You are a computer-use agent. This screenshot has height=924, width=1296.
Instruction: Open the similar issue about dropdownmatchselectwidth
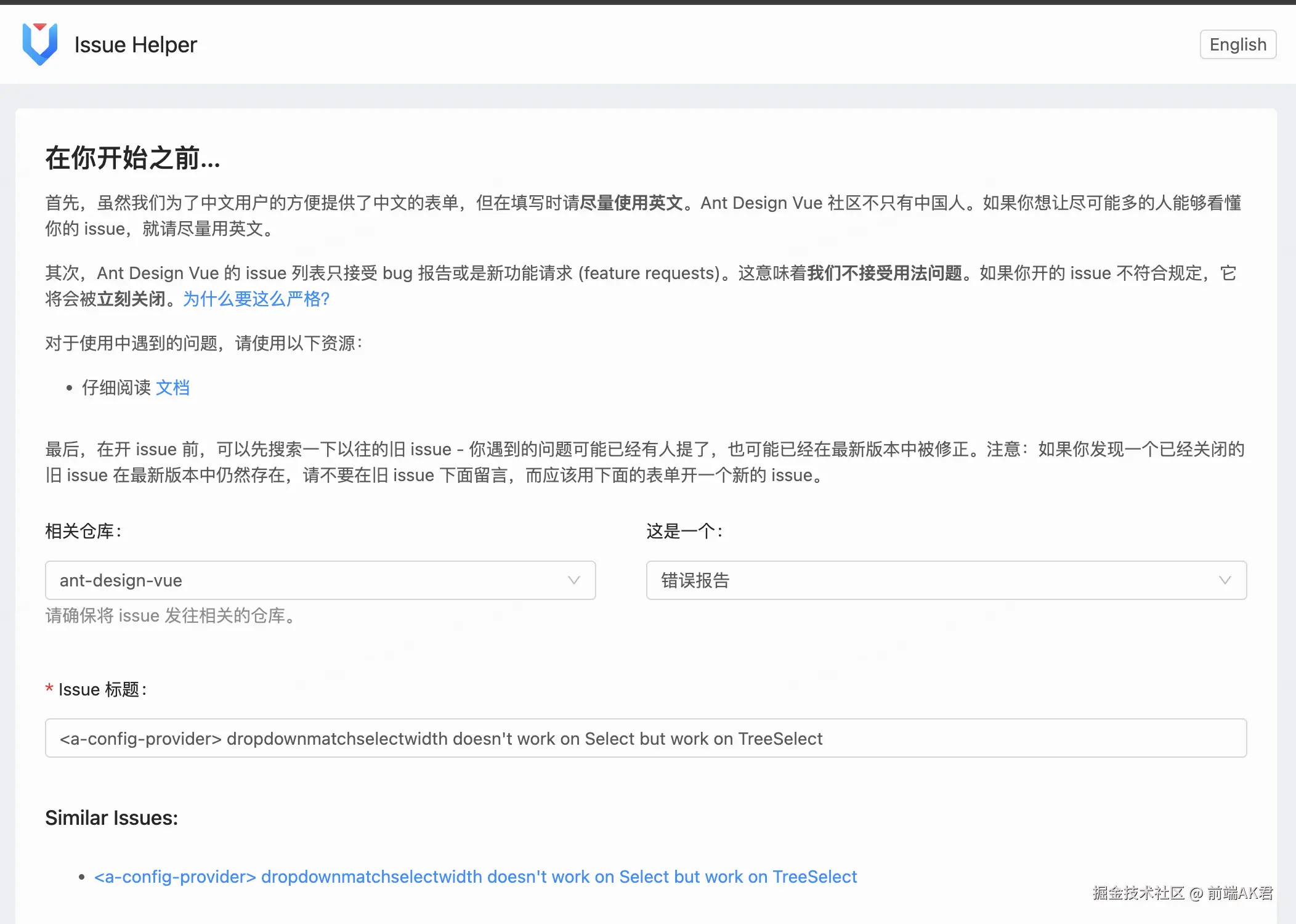click(x=475, y=877)
